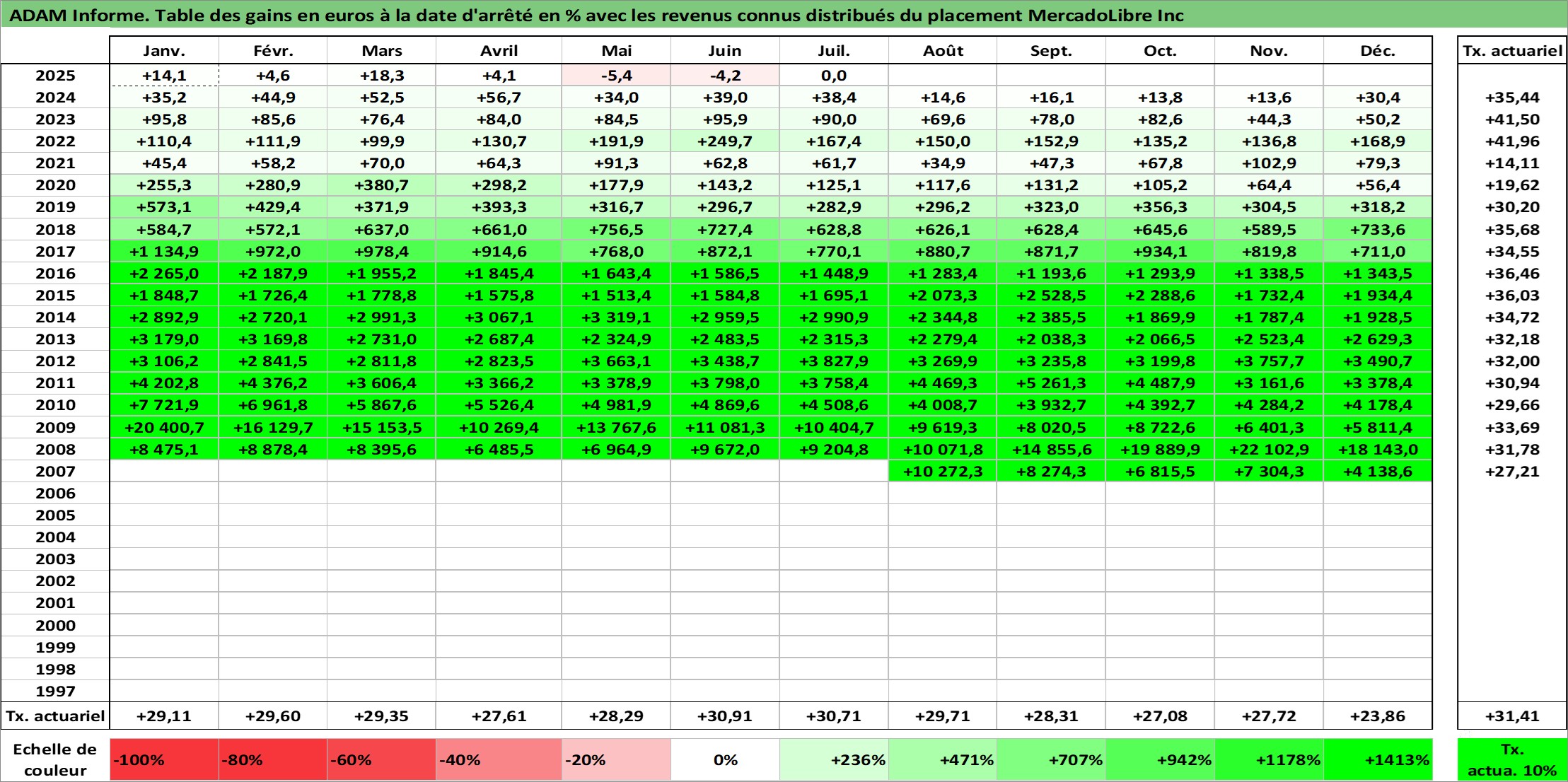Select the Févr. column header

[x=273, y=51]
